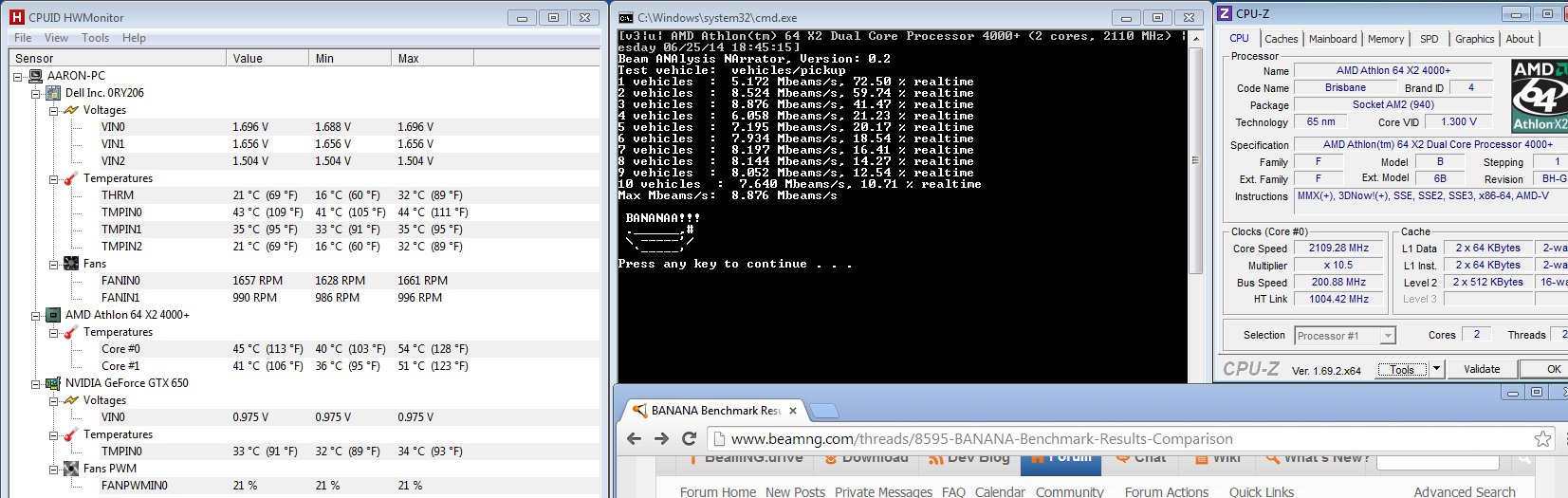Click the browser address bar URL
The height and width of the screenshot is (498, 1568).
[x=982, y=438]
